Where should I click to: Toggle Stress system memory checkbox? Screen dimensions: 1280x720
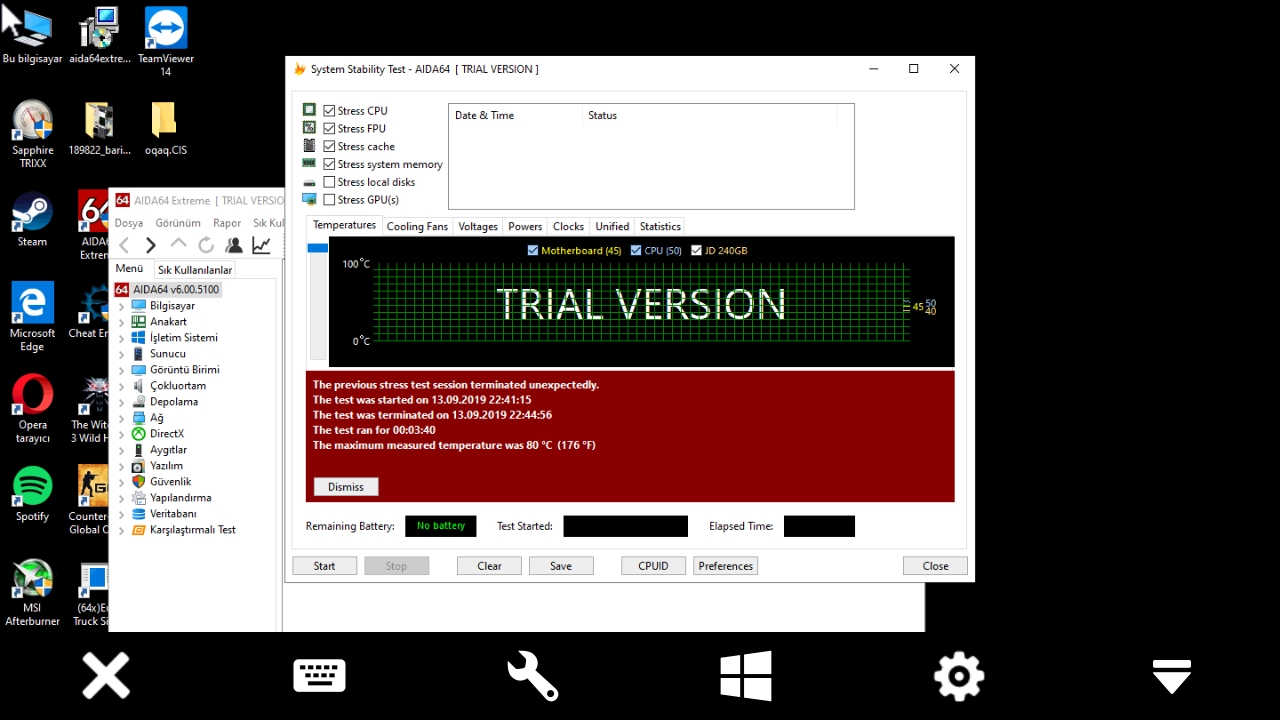click(329, 164)
